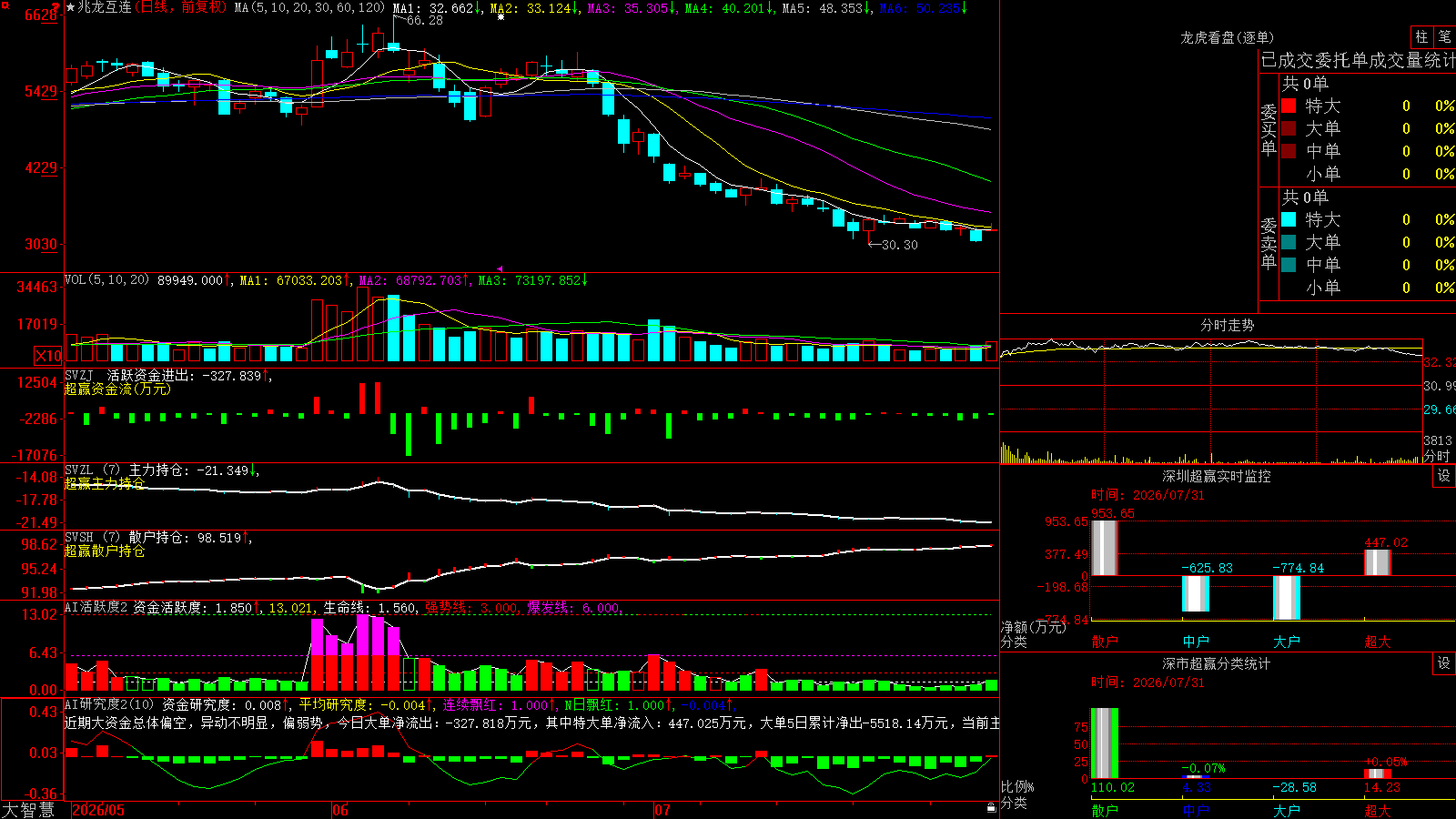This screenshot has height=819, width=1456.
Task: Open 设 settings for 深市超赢分类统计
Action: (x=1444, y=663)
